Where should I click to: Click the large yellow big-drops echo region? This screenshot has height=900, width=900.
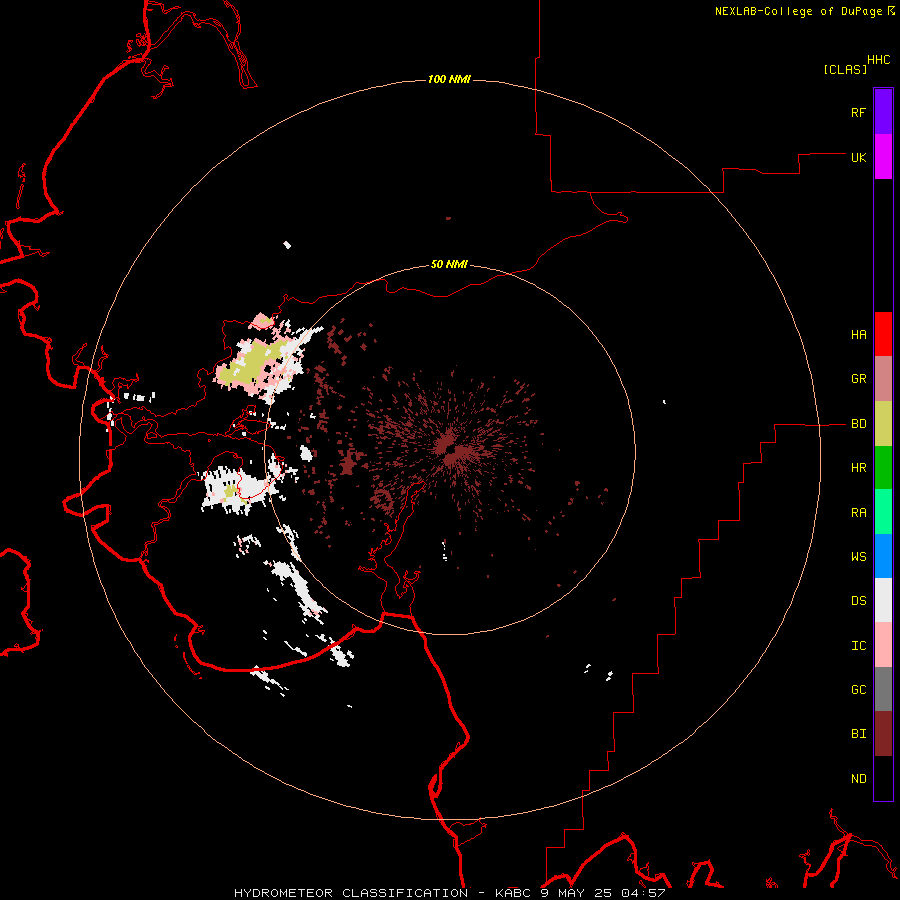[x=253, y=364]
